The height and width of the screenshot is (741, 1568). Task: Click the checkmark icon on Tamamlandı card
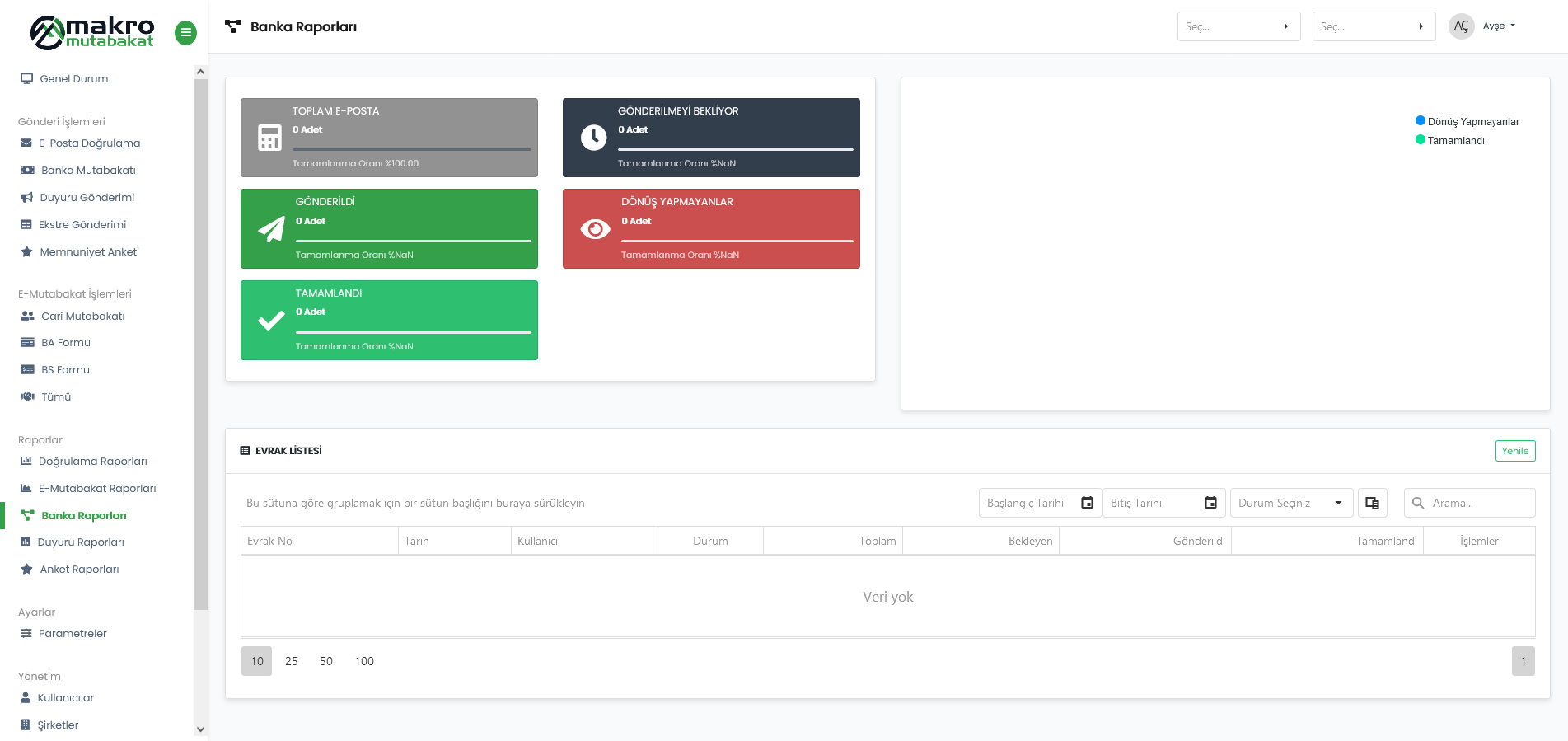271,321
